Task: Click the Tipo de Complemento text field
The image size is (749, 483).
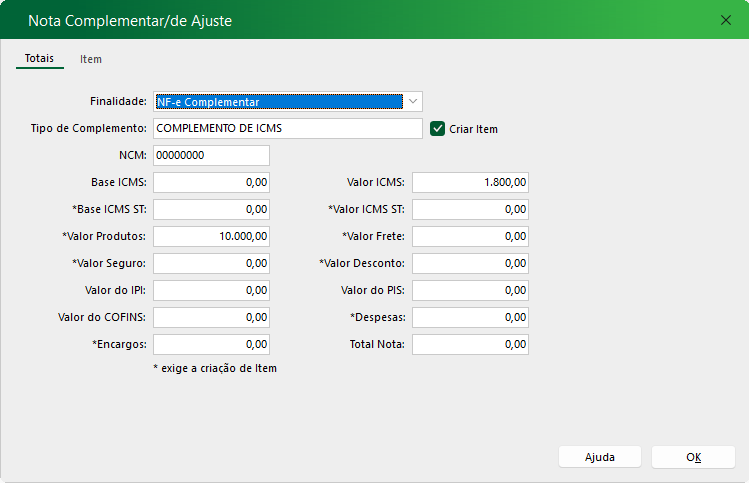Action: click(287, 129)
